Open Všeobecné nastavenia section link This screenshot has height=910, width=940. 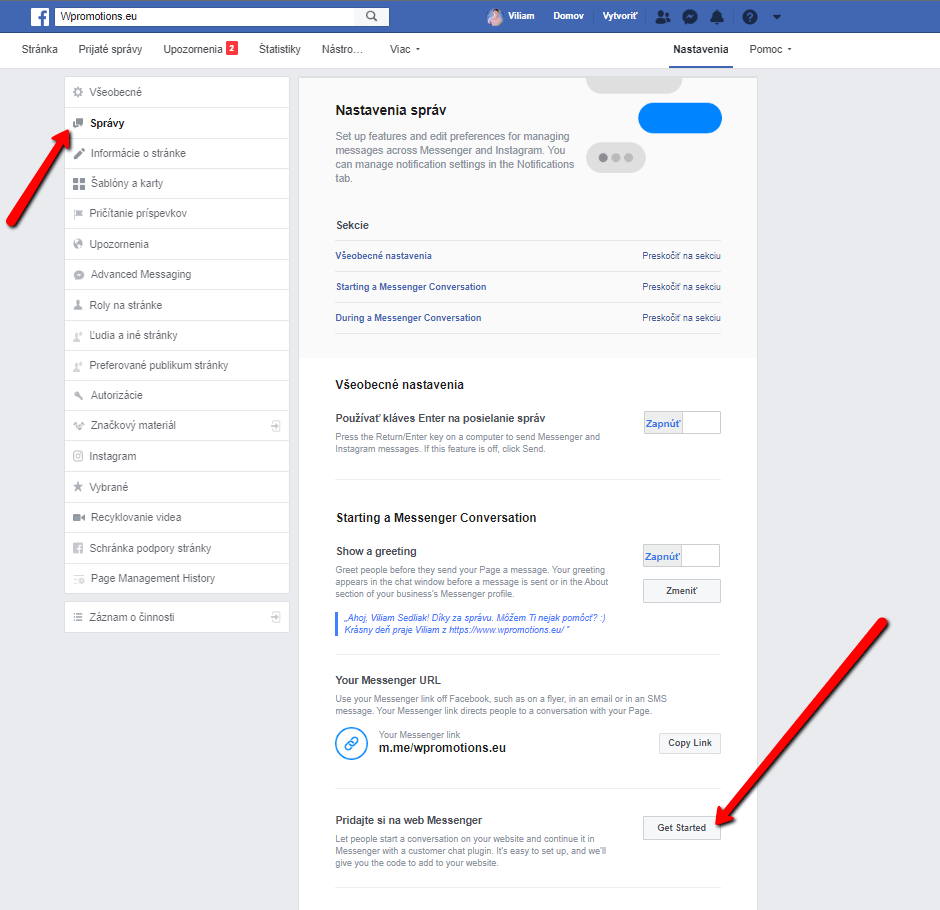tap(384, 256)
